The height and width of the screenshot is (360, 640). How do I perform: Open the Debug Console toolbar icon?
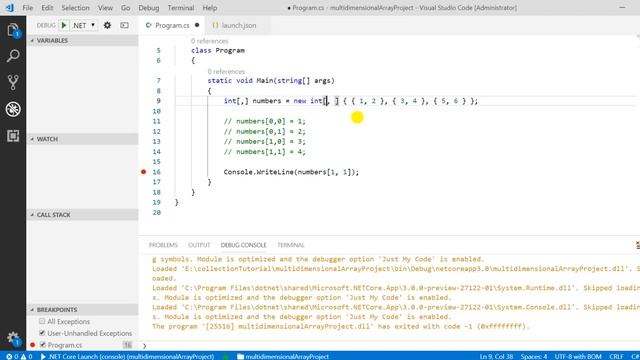pos(124,25)
